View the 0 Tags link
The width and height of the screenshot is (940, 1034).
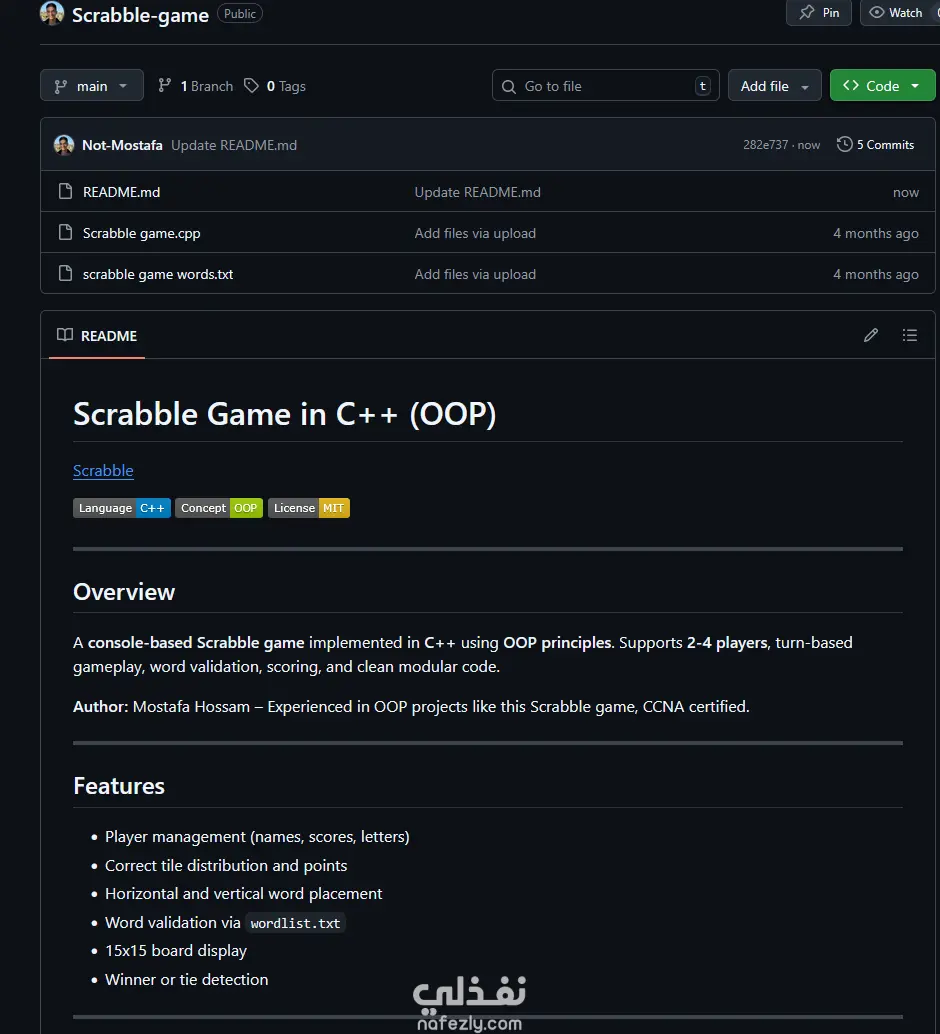pyautogui.click(x=275, y=86)
